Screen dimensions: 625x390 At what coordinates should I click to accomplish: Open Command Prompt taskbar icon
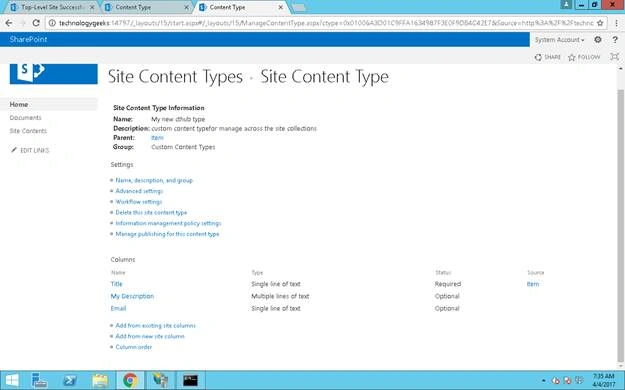click(191, 380)
